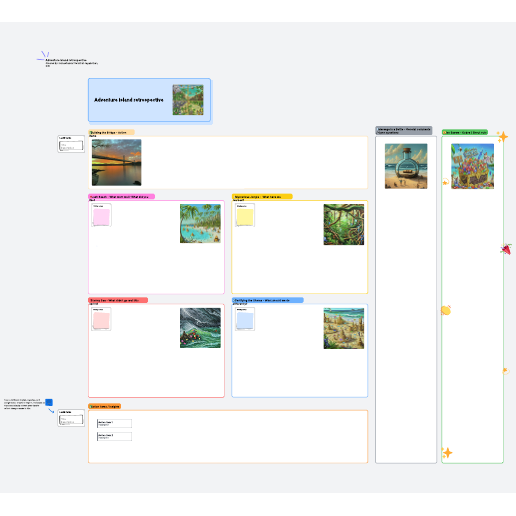Select the blue sticky note in Fortifying the Shores frame

point(245,321)
